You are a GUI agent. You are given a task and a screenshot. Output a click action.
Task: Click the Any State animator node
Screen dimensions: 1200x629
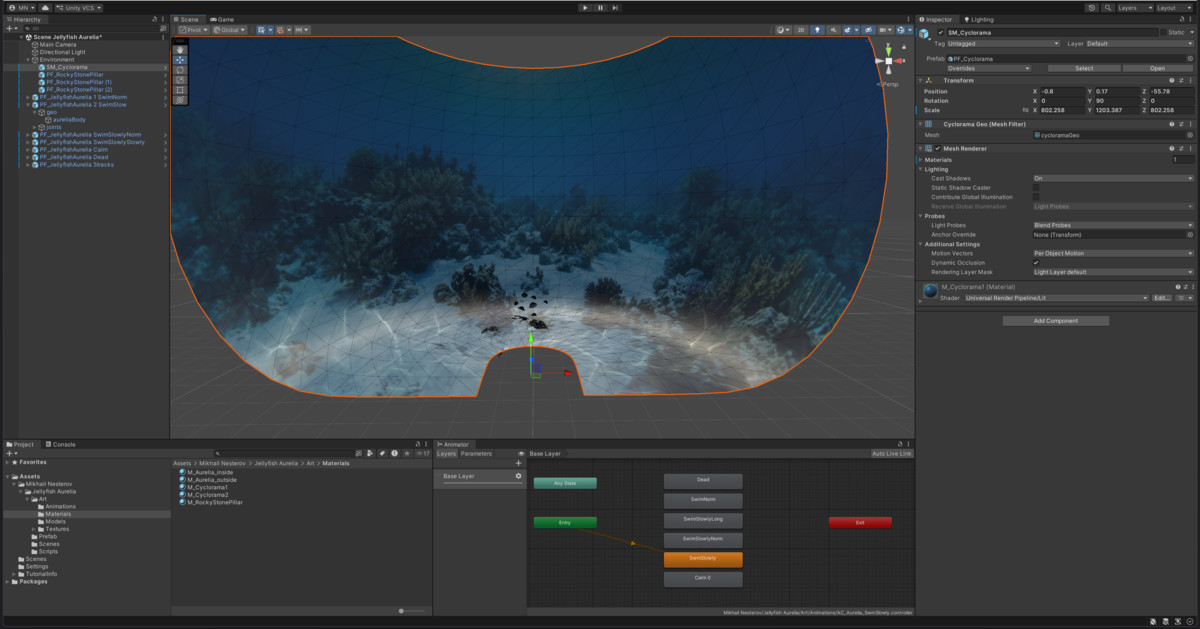565,483
